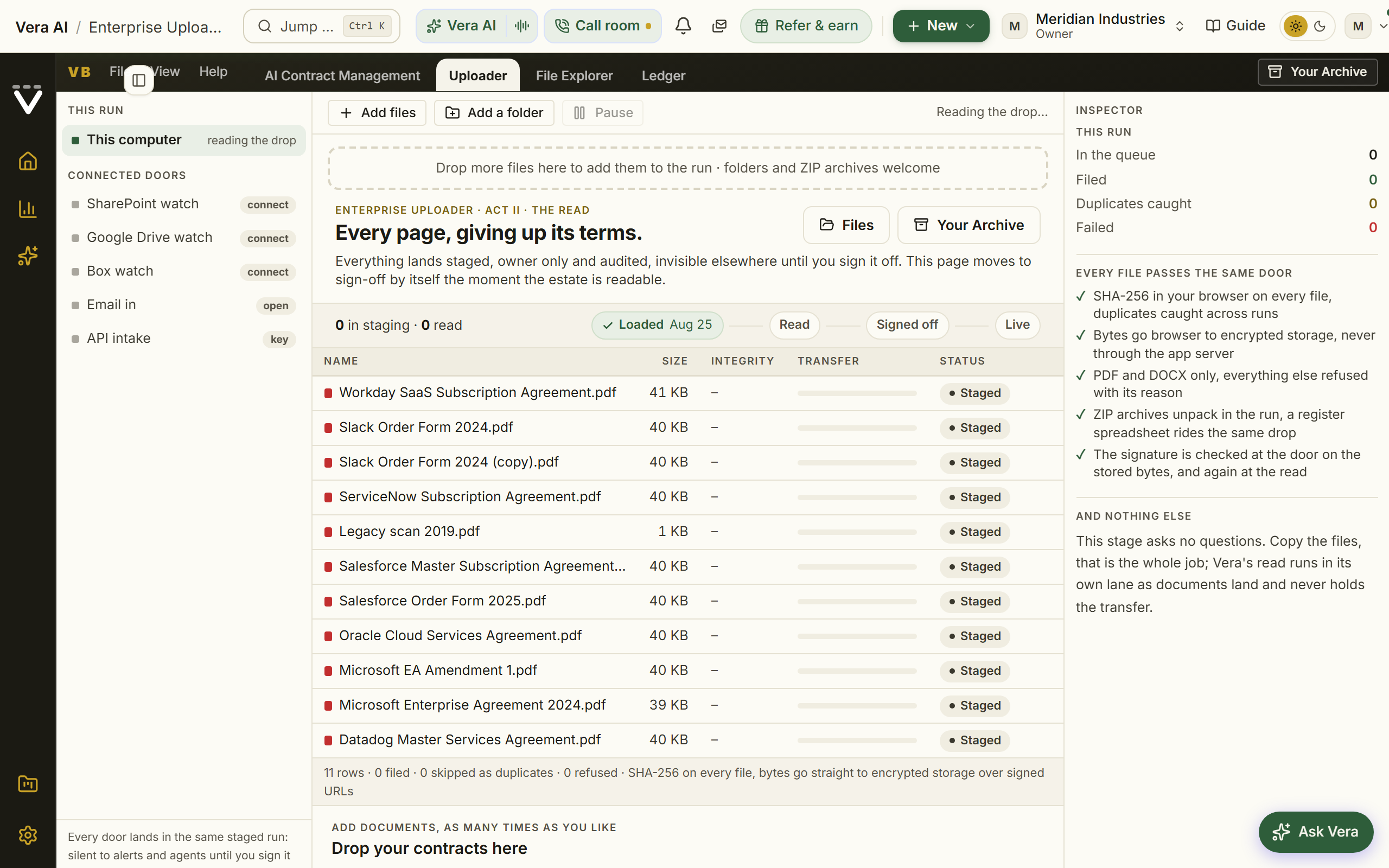Click transfer progress bar for Datadog Master Services Agreement.pdf
This screenshot has height=868, width=1389.
[857, 741]
